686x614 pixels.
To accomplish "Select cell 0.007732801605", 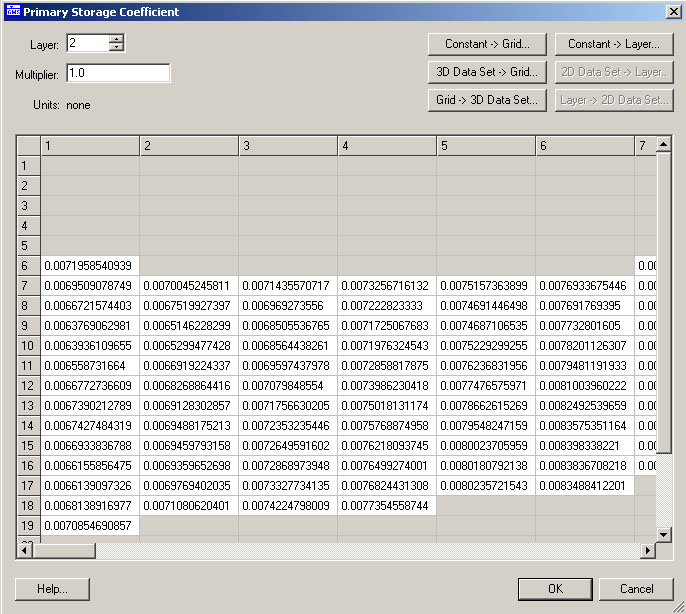I will (x=584, y=326).
